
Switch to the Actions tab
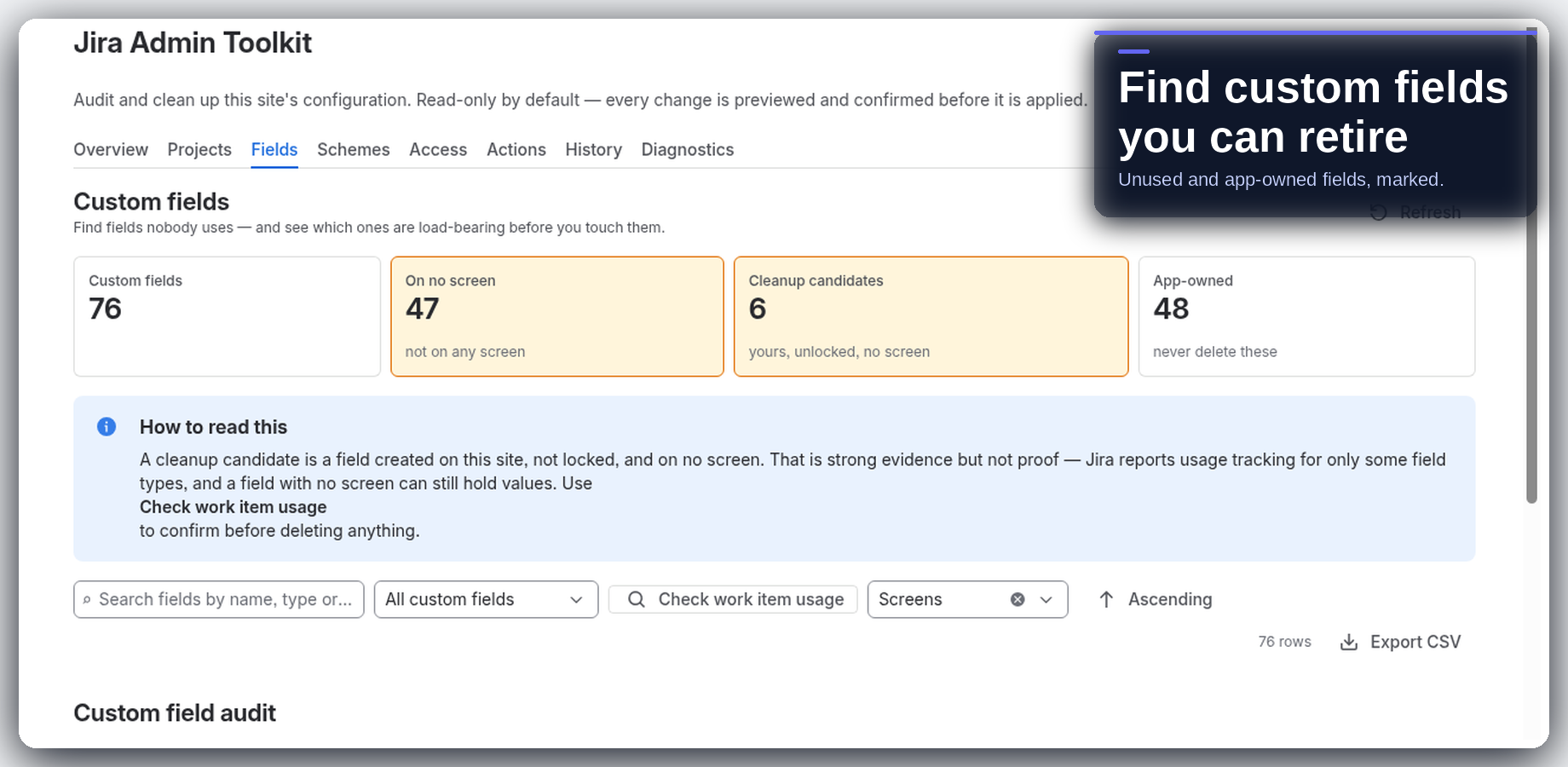click(516, 150)
